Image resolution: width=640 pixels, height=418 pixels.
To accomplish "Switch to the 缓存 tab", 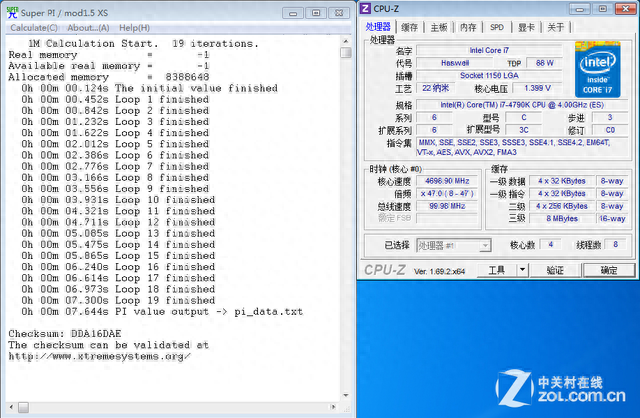I will pyautogui.click(x=409, y=28).
